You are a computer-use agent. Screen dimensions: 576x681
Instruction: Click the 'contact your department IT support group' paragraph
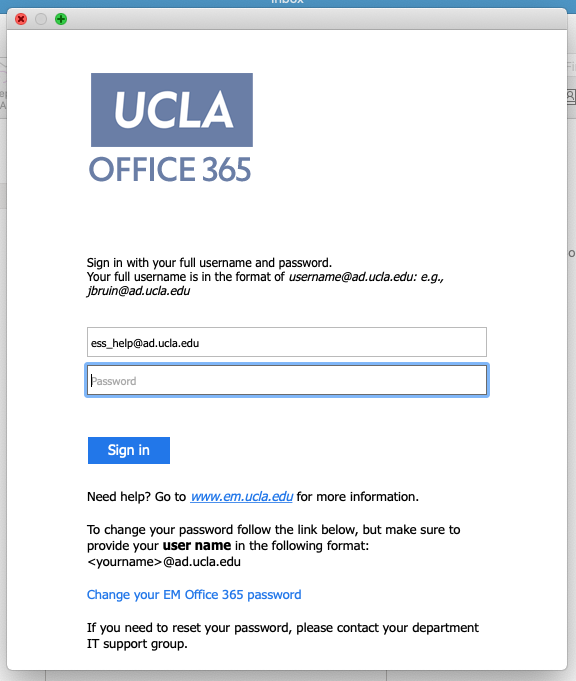283,635
